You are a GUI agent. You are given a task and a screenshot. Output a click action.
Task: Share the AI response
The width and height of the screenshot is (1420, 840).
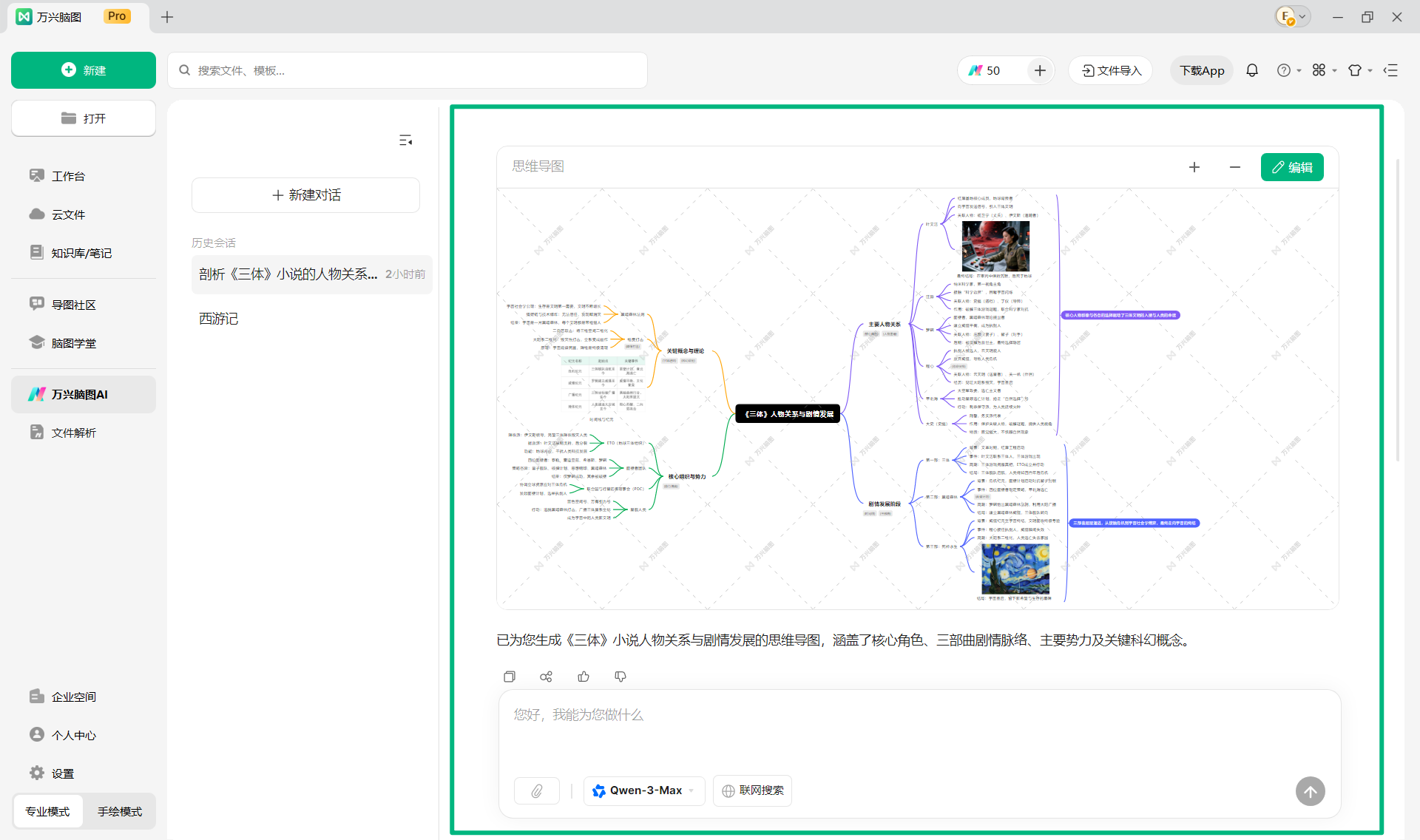(x=546, y=677)
